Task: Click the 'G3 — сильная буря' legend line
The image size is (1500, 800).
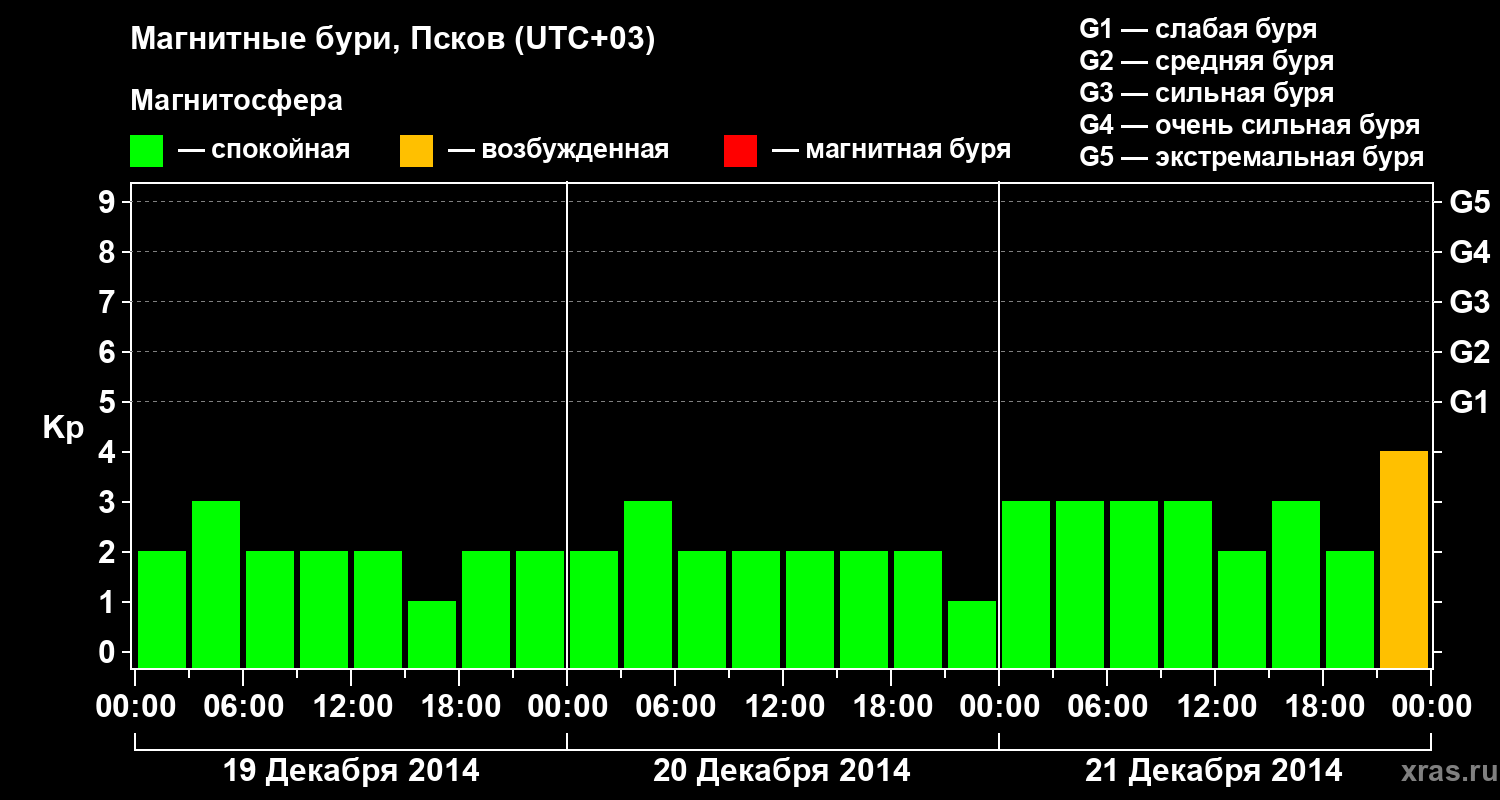Action: tap(1207, 93)
